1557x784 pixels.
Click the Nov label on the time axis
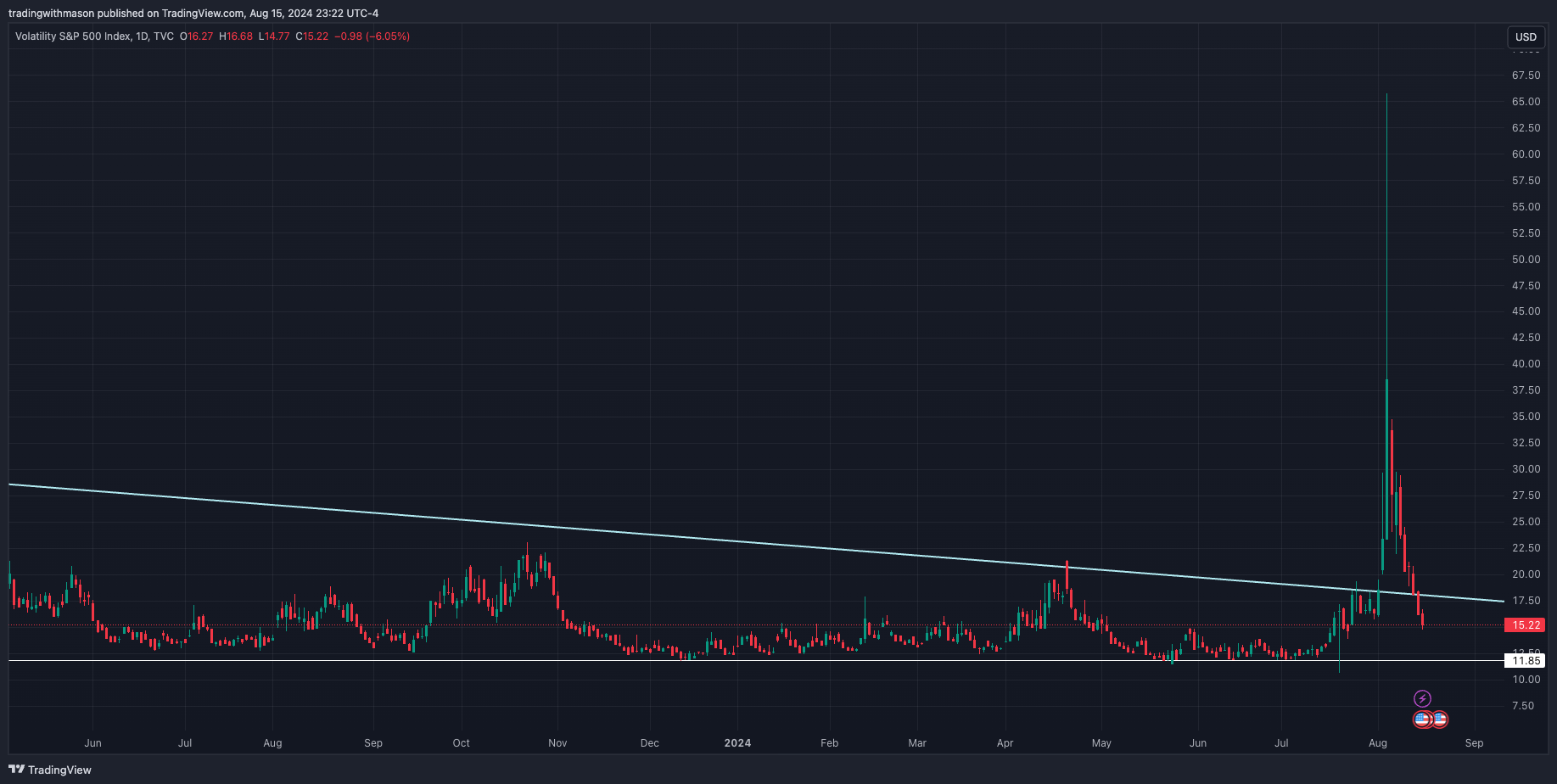click(x=557, y=743)
